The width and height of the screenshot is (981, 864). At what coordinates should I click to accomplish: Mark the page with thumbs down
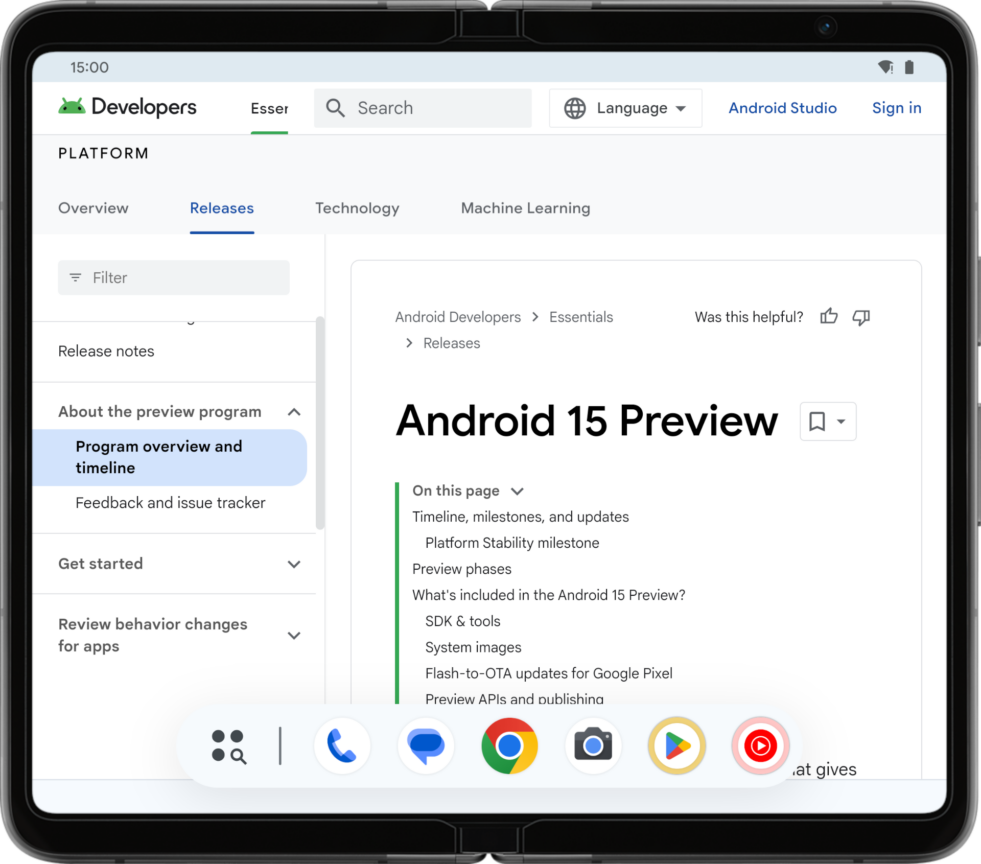861,316
